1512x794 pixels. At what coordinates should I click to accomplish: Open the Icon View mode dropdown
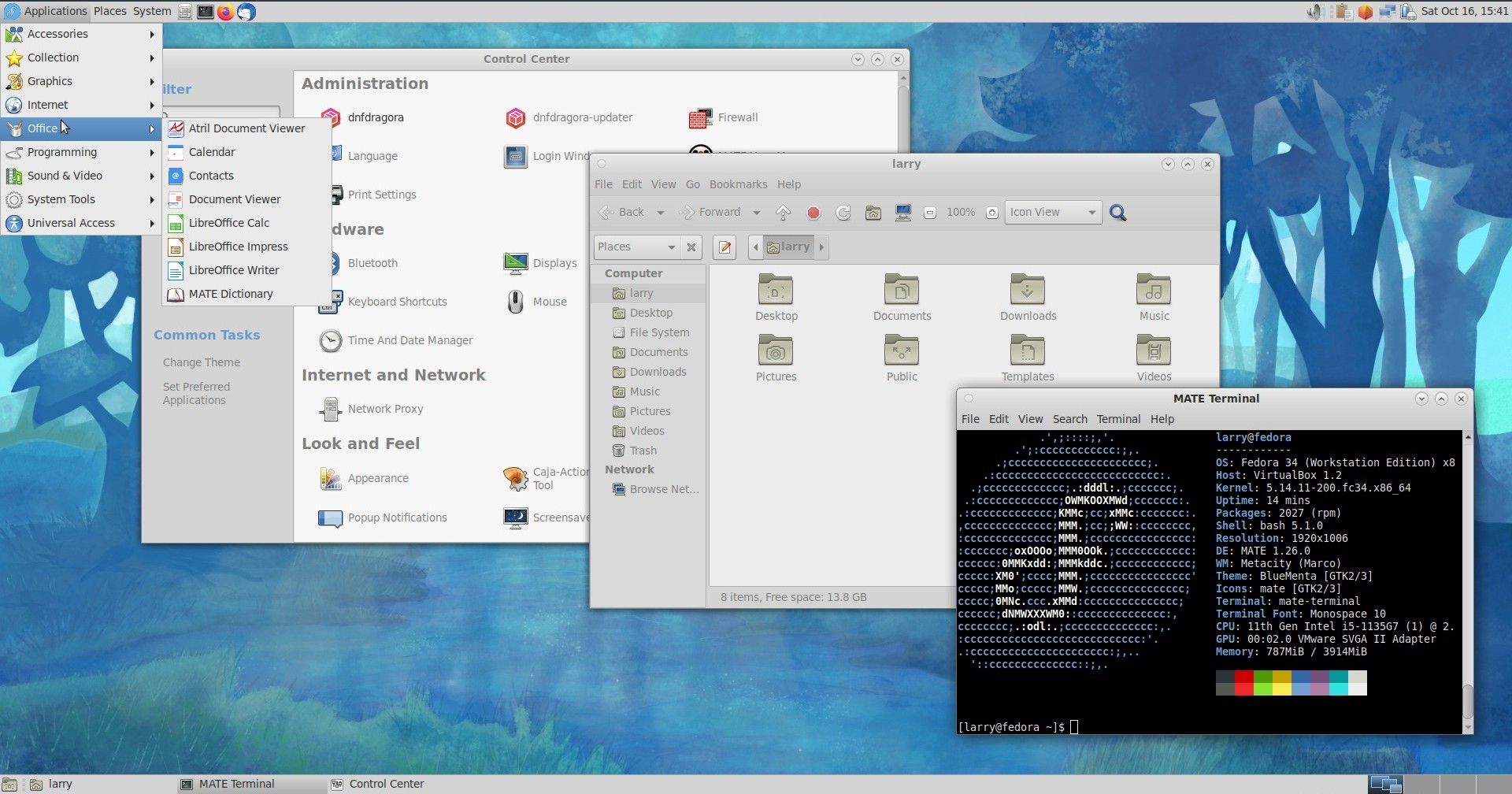point(1052,213)
